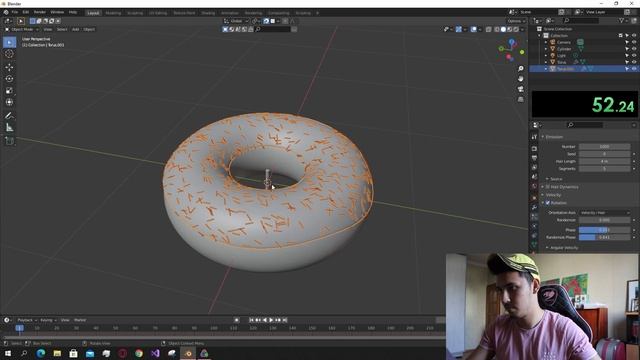Activate the 3D Cursor tool
This screenshot has width=640, height=360.
point(9,54)
